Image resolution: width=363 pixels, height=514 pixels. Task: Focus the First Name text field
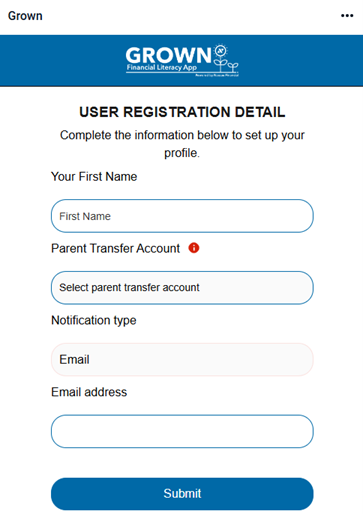pos(182,216)
